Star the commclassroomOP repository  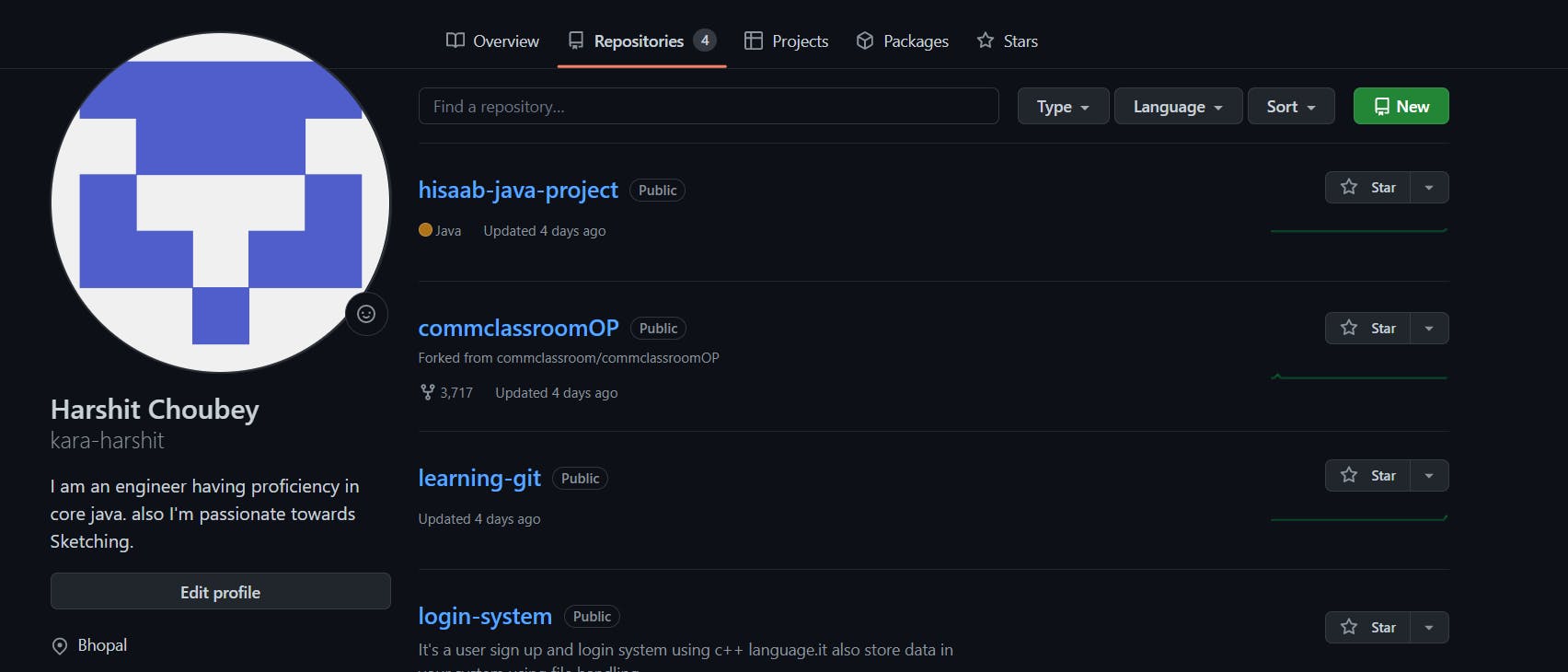[x=1367, y=328]
